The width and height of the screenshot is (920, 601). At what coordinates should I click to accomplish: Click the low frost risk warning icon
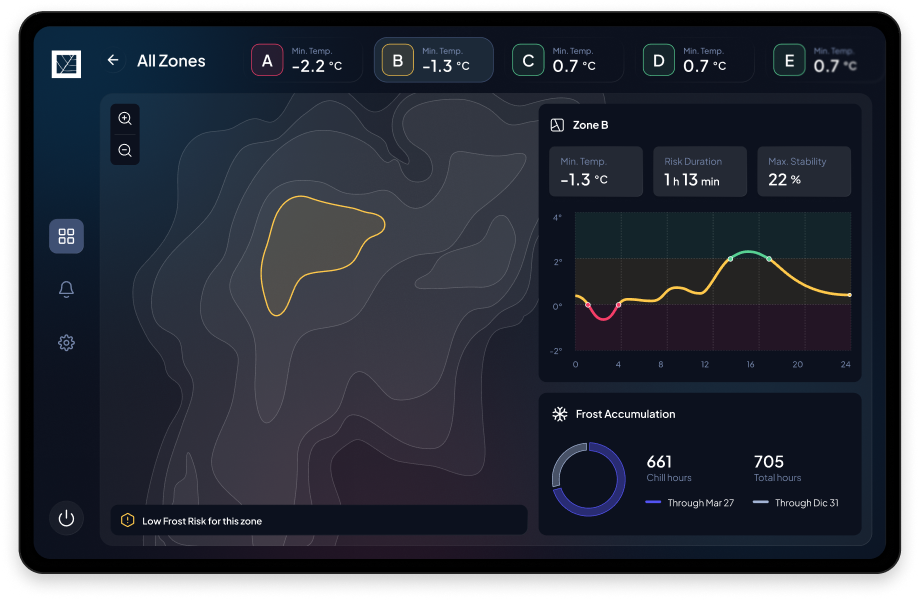(127, 521)
